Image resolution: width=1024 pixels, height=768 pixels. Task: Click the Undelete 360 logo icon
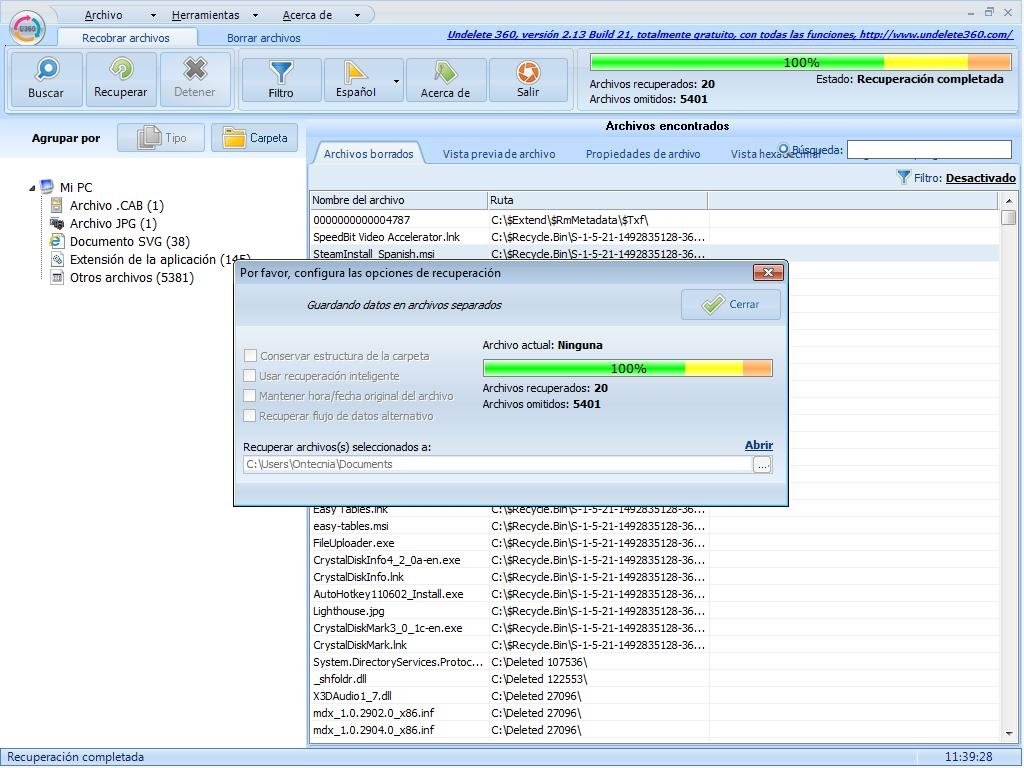pyautogui.click(x=29, y=27)
